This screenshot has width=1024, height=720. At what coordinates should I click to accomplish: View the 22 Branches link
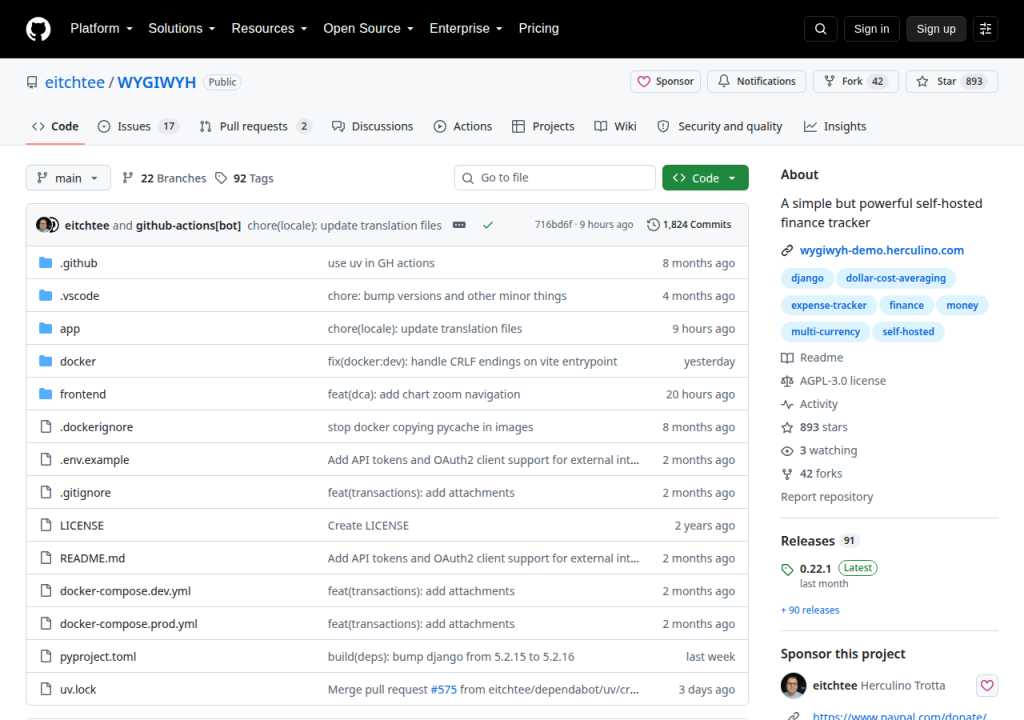point(164,178)
